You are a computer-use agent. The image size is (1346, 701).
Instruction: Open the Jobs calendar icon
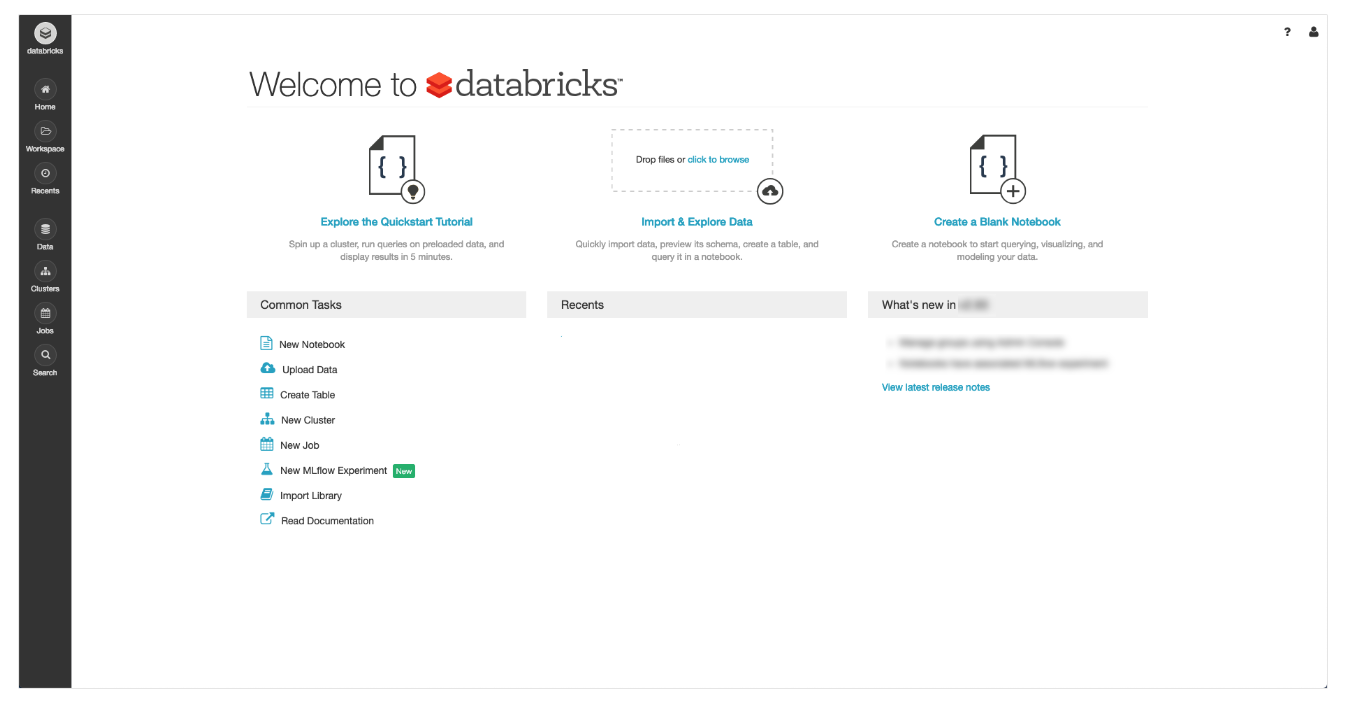[x=45, y=313]
